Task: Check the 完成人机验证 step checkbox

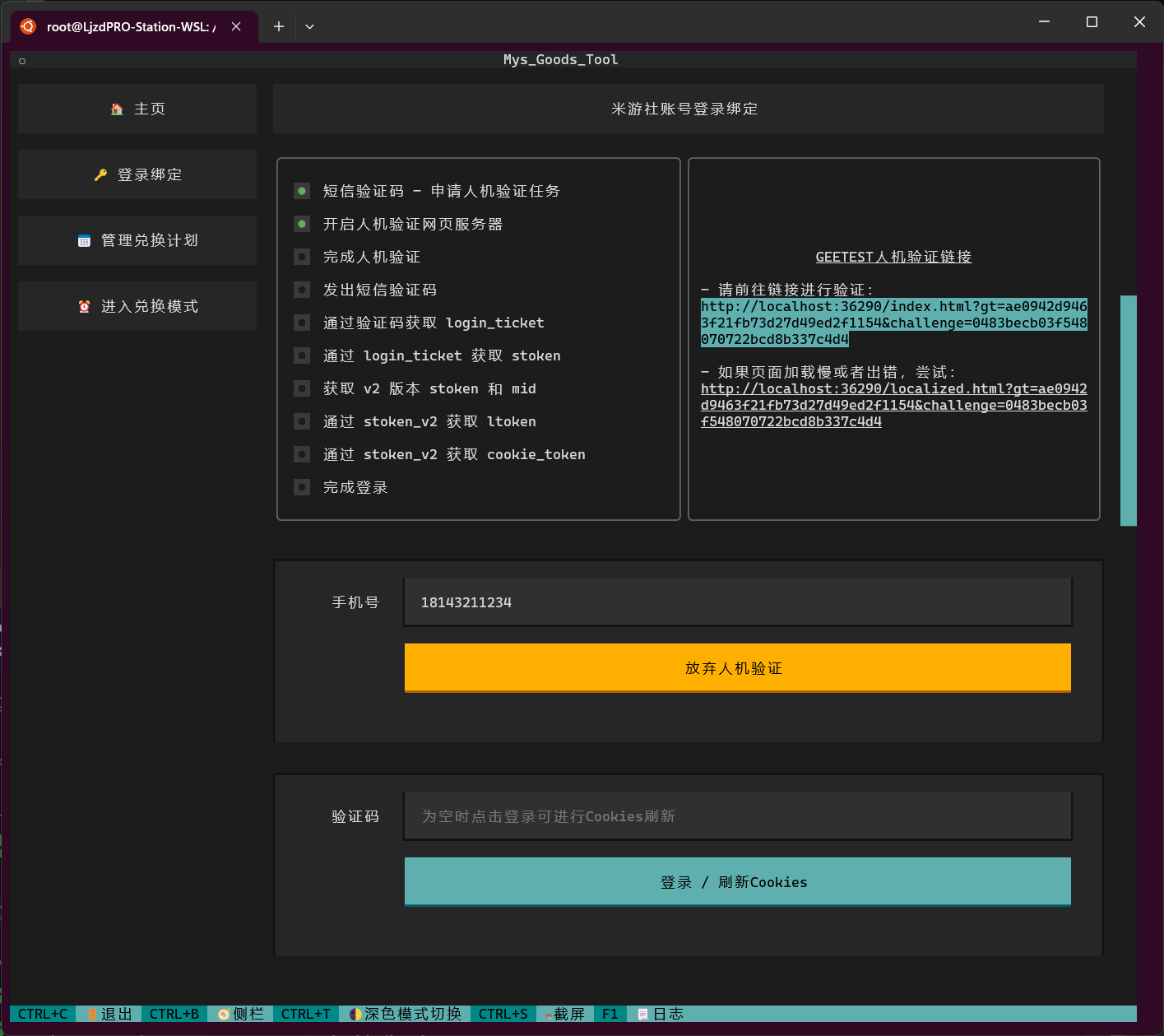Action: [x=301, y=257]
